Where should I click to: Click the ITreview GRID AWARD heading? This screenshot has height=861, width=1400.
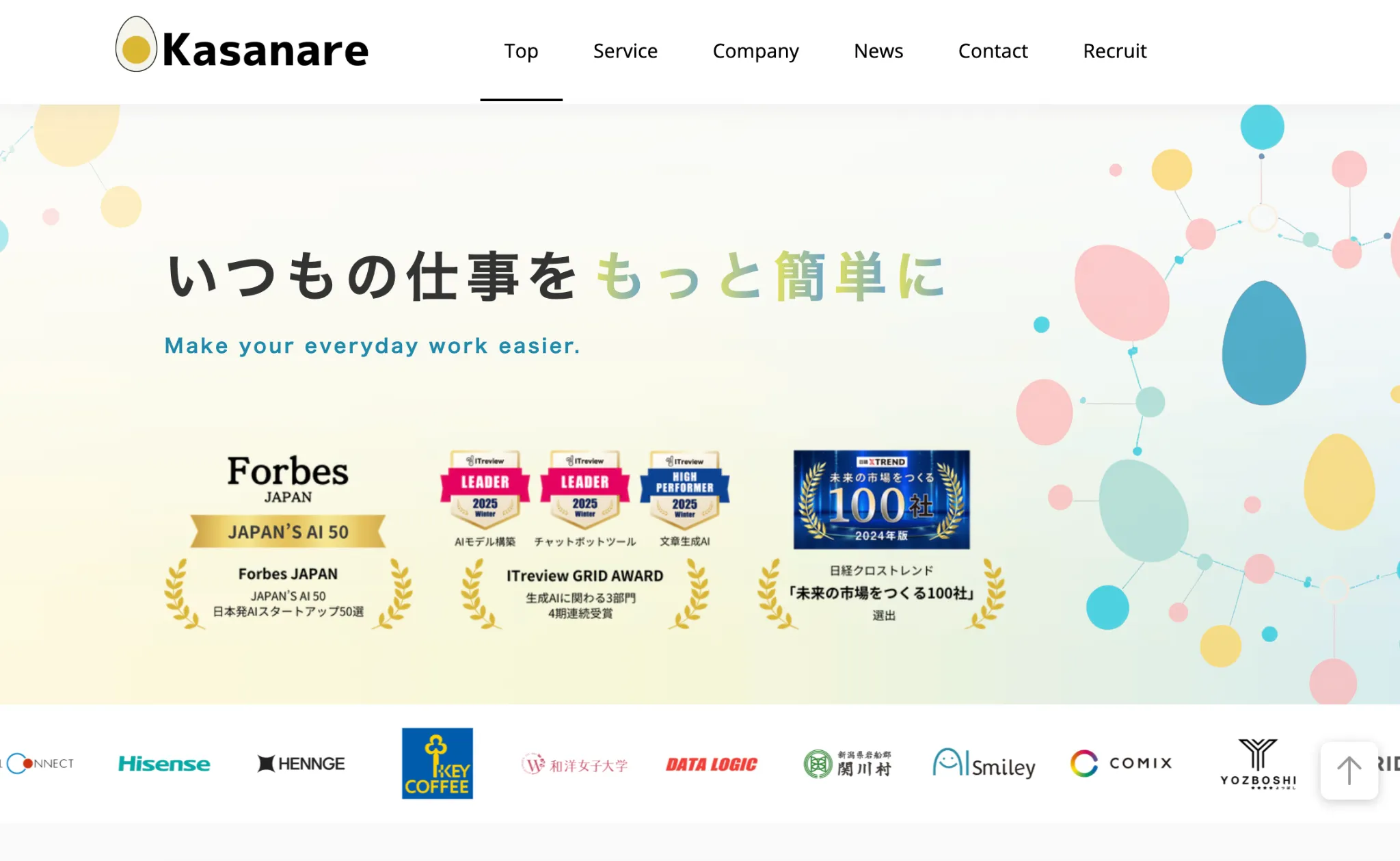pos(584,576)
